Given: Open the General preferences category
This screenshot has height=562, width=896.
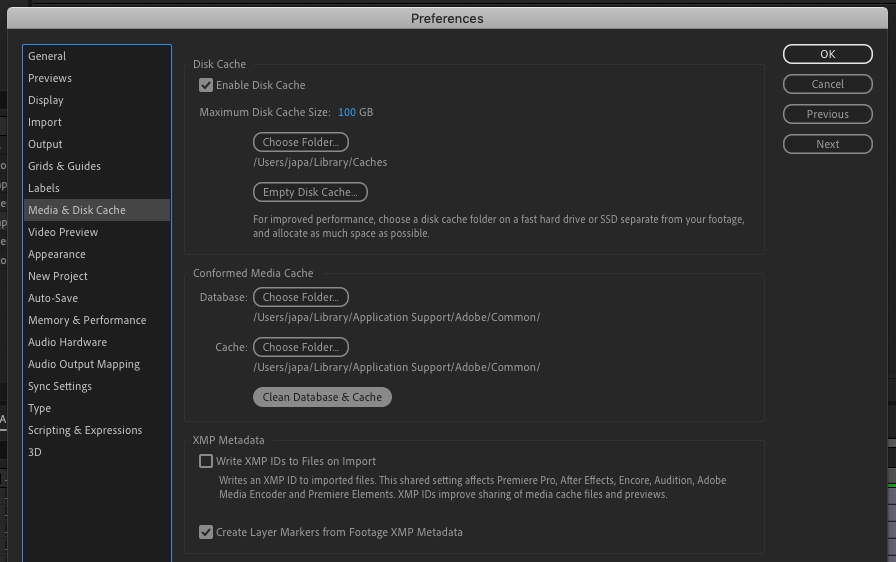Looking at the screenshot, I should [x=97, y=56].
